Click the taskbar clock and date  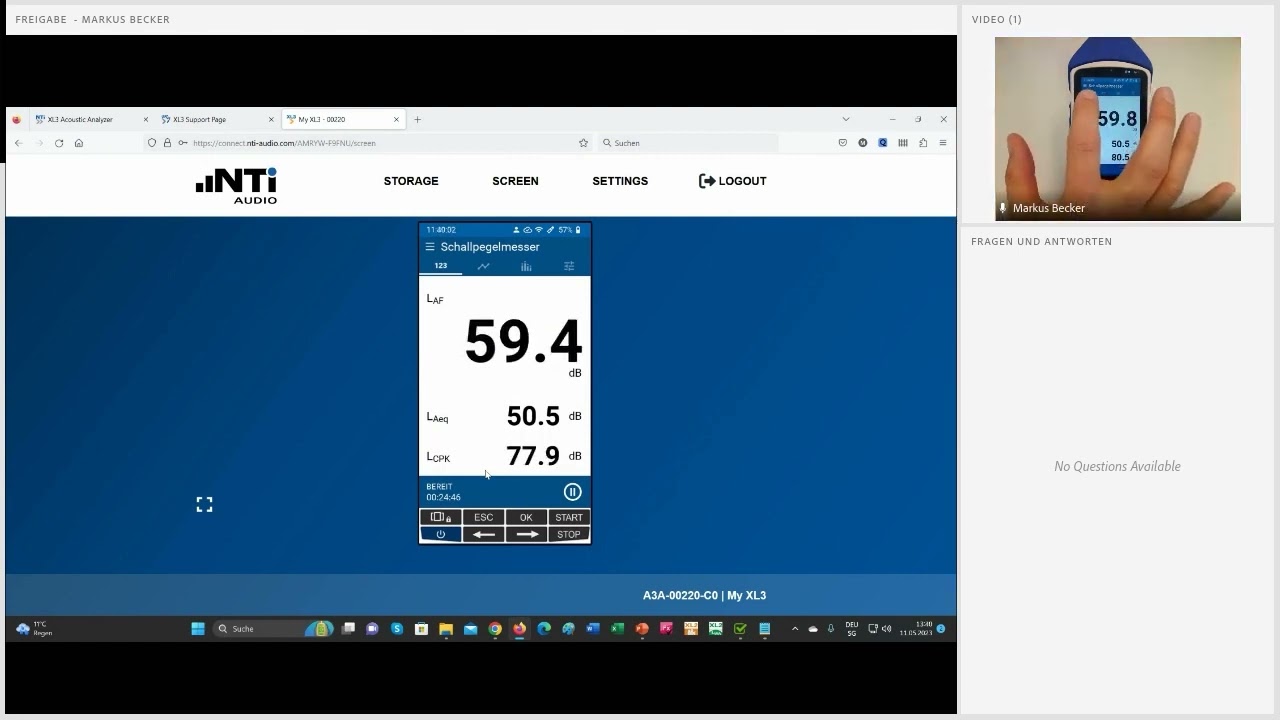[x=915, y=629]
